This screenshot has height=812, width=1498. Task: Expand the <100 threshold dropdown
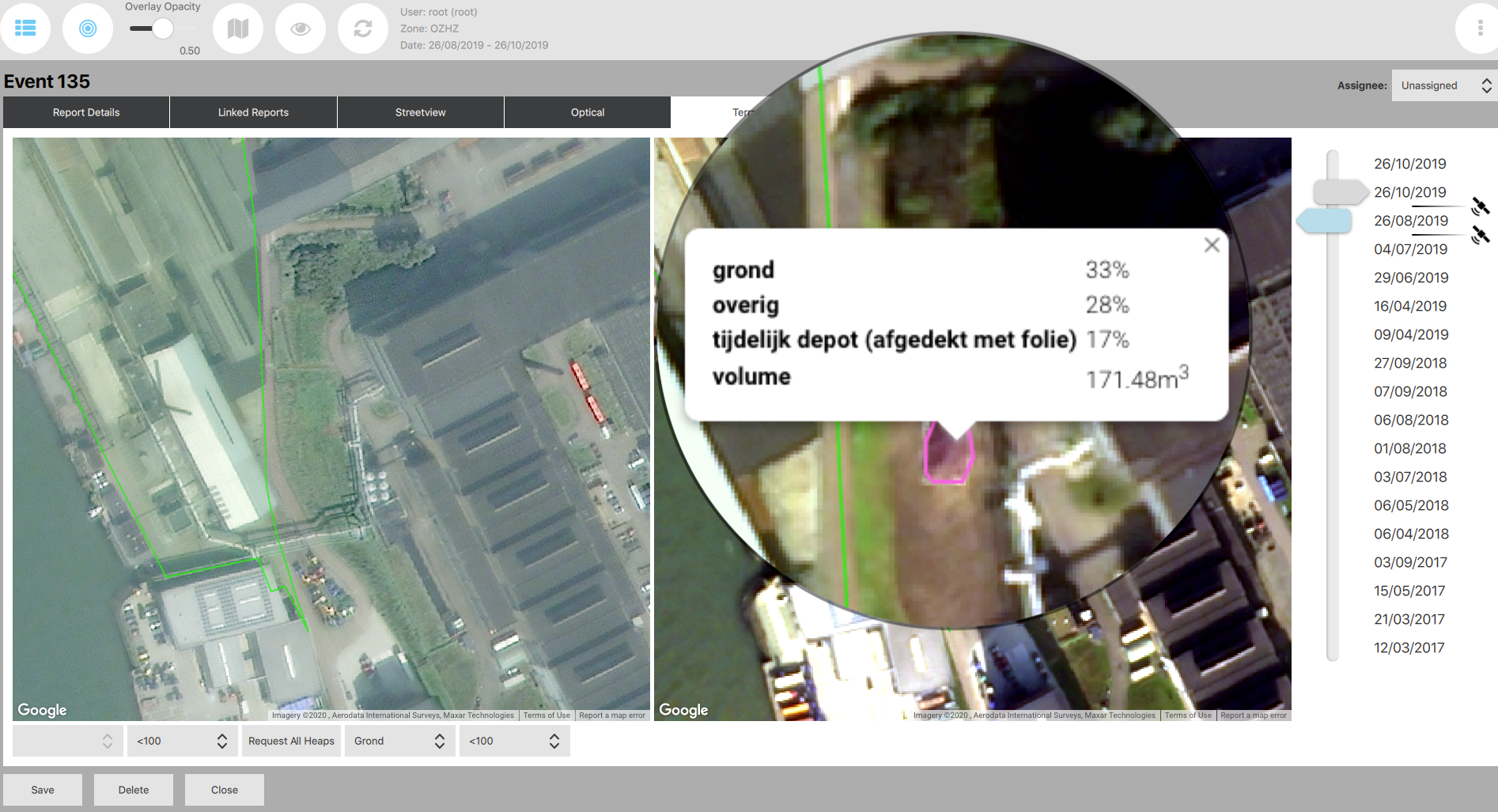[x=183, y=741]
